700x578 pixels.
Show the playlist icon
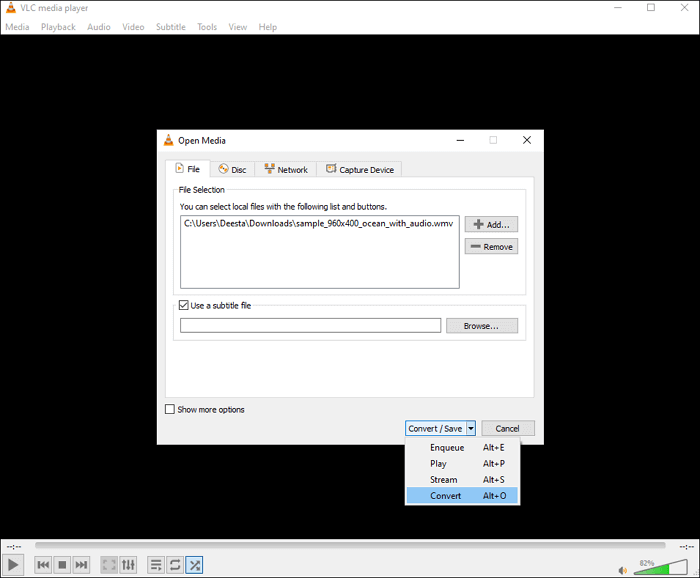tap(156, 565)
